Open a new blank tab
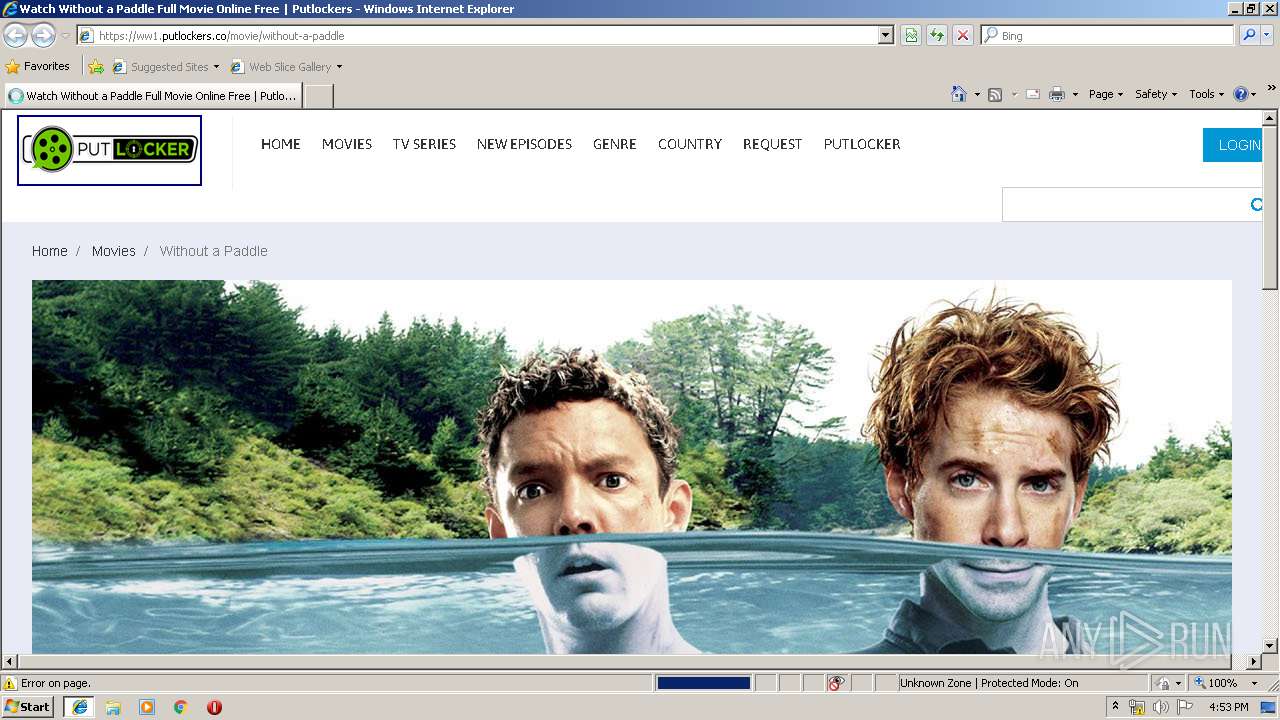1280x720 pixels. [x=318, y=96]
